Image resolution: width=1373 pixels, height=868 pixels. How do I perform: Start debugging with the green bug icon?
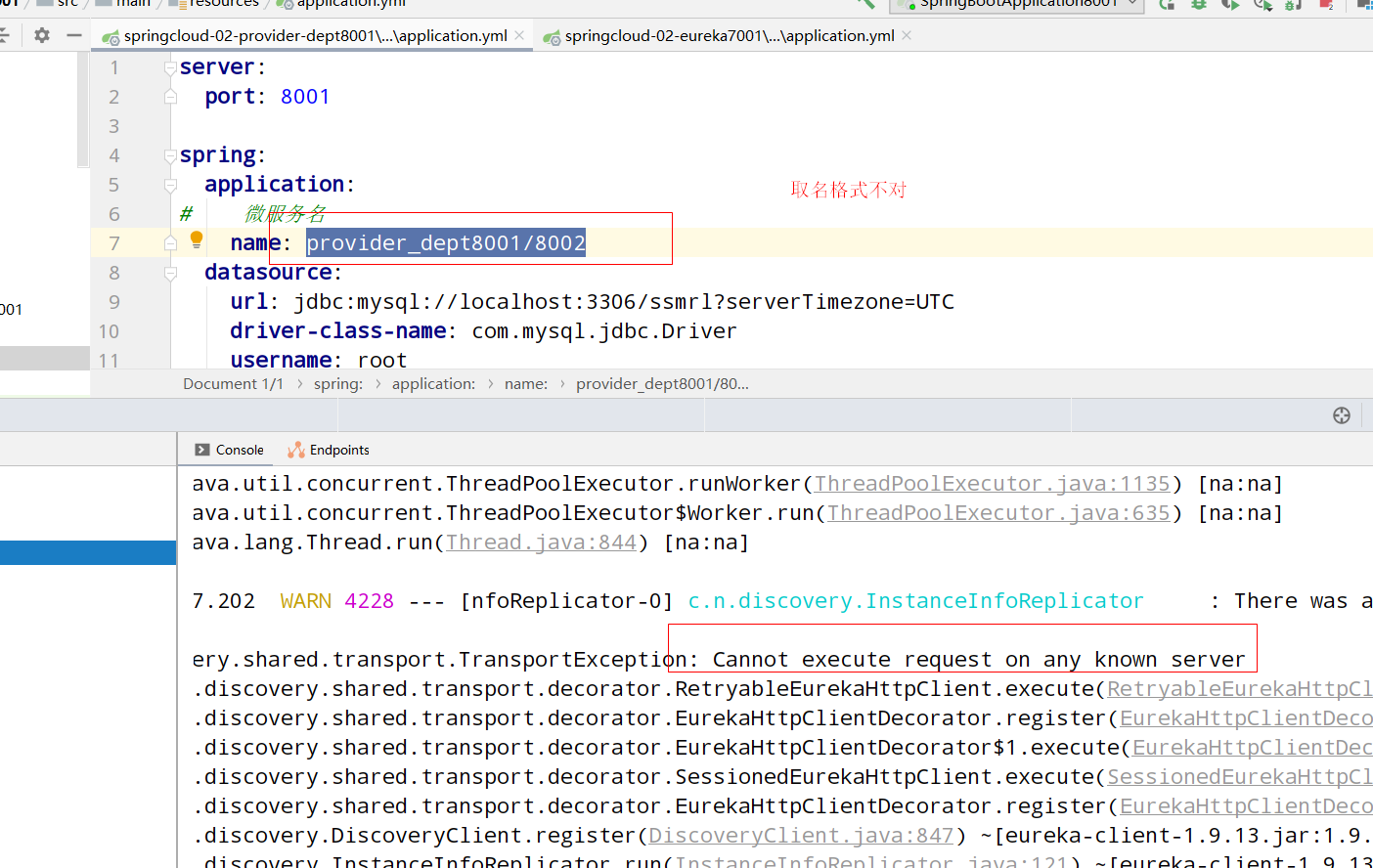tap(1199, 4)
